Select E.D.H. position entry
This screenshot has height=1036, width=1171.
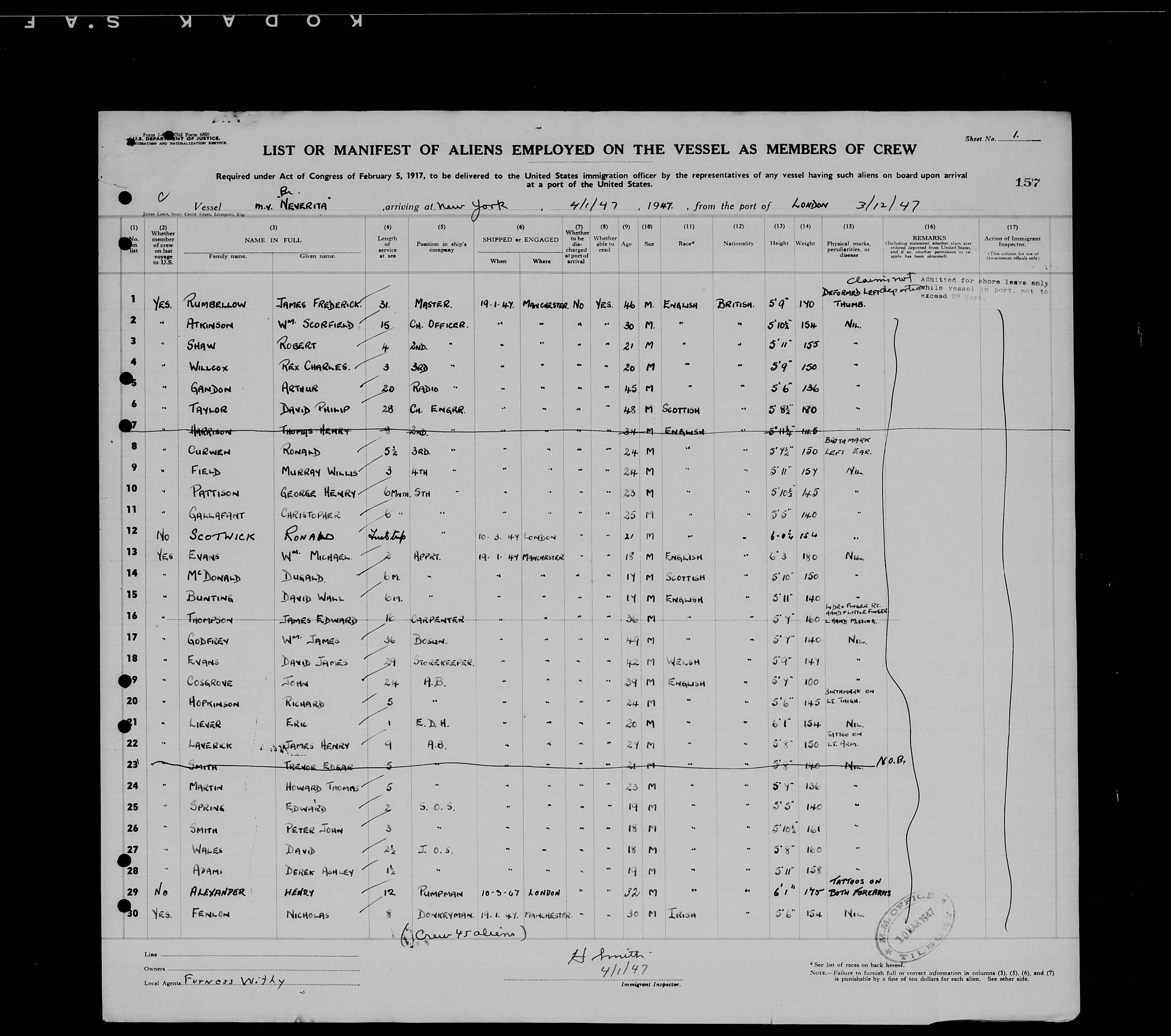coord(432,724)
